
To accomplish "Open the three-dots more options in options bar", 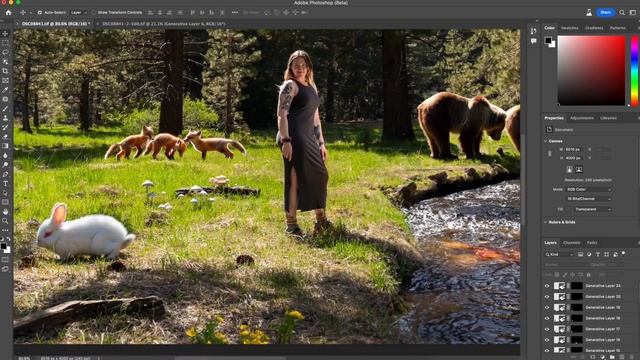I will point(235,13).
